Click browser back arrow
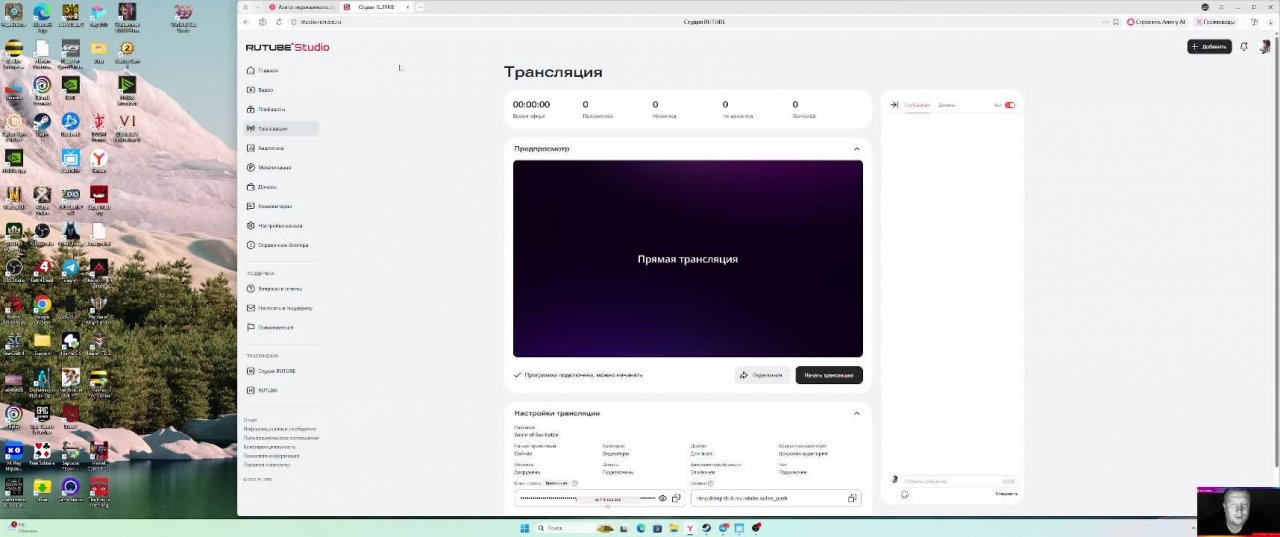 point(249,21)
